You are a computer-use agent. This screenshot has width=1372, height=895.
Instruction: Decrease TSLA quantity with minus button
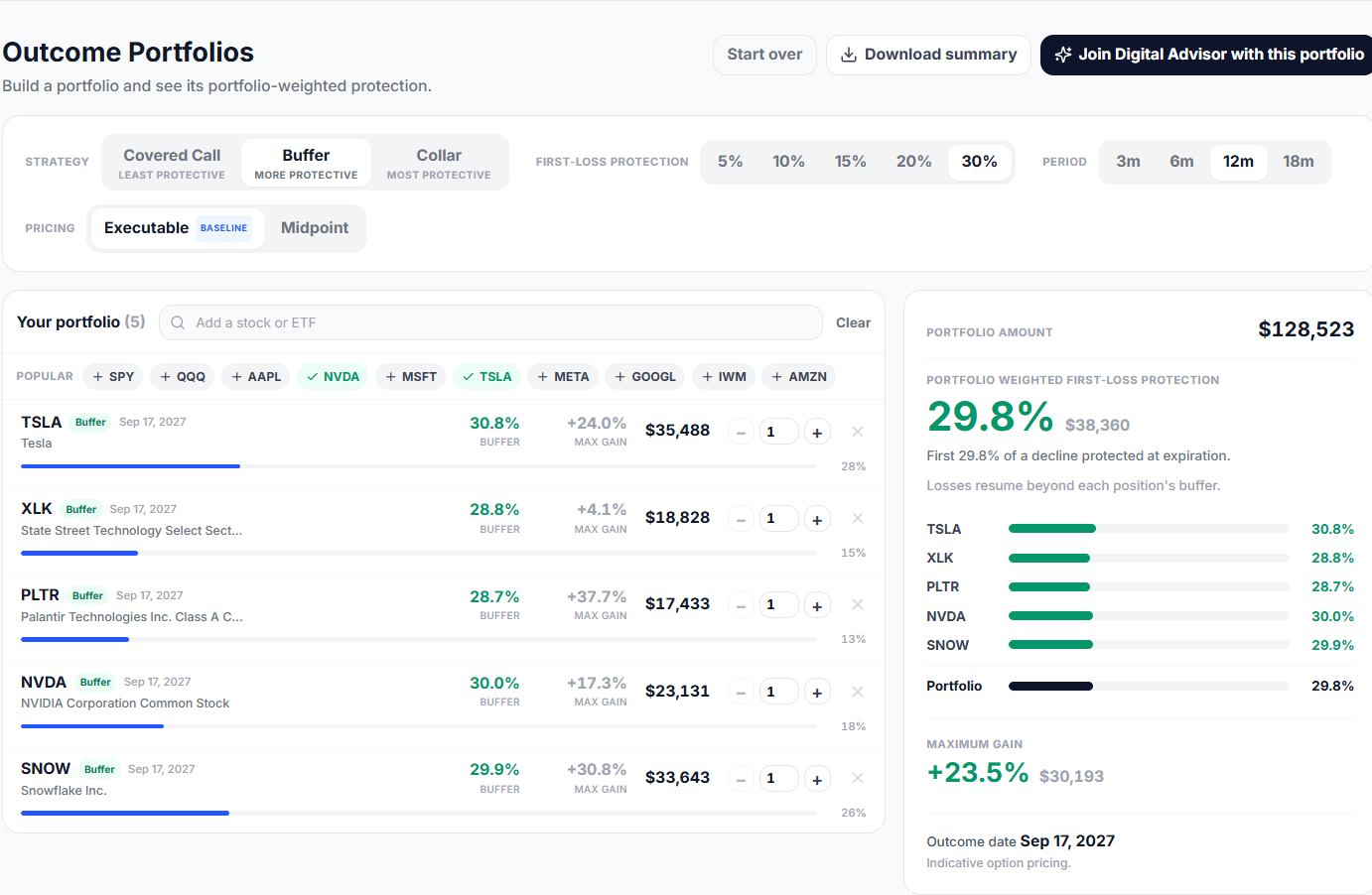tap(741, 433)
